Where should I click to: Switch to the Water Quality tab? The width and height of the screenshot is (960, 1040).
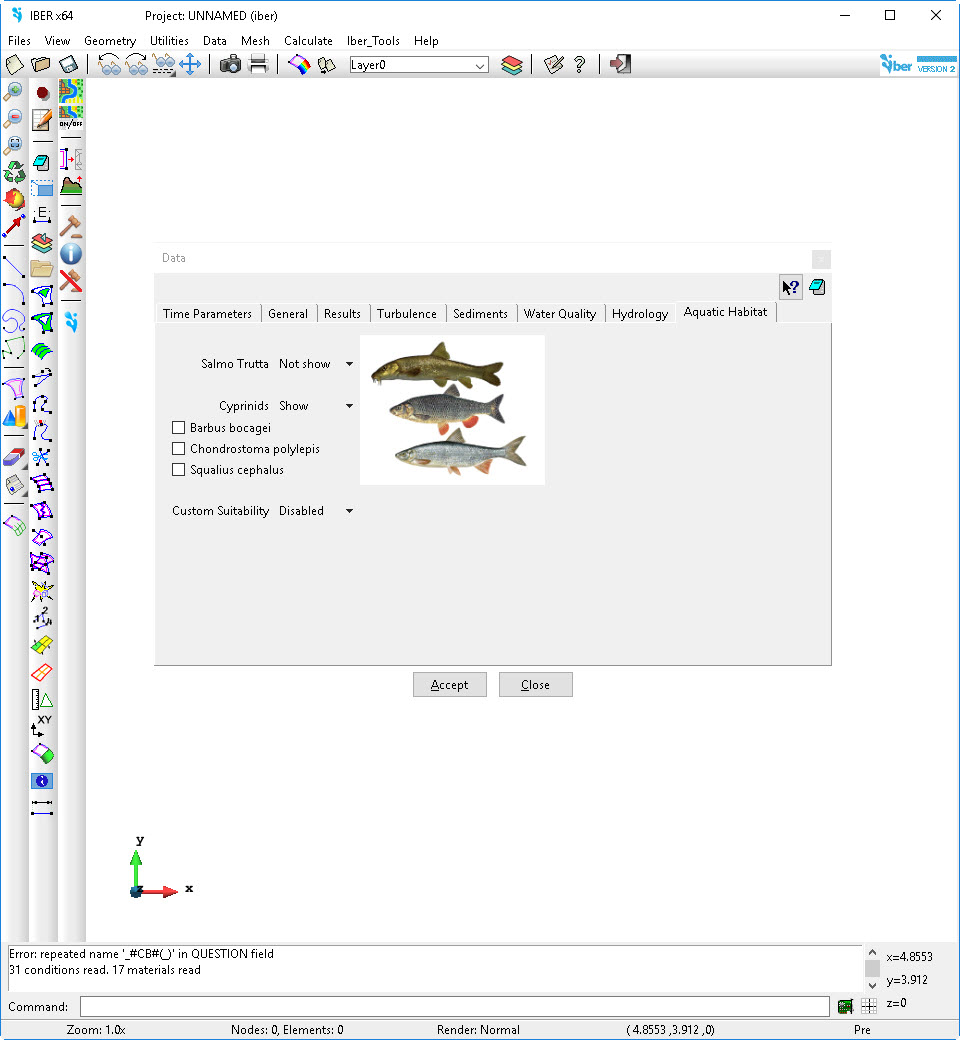560,314
